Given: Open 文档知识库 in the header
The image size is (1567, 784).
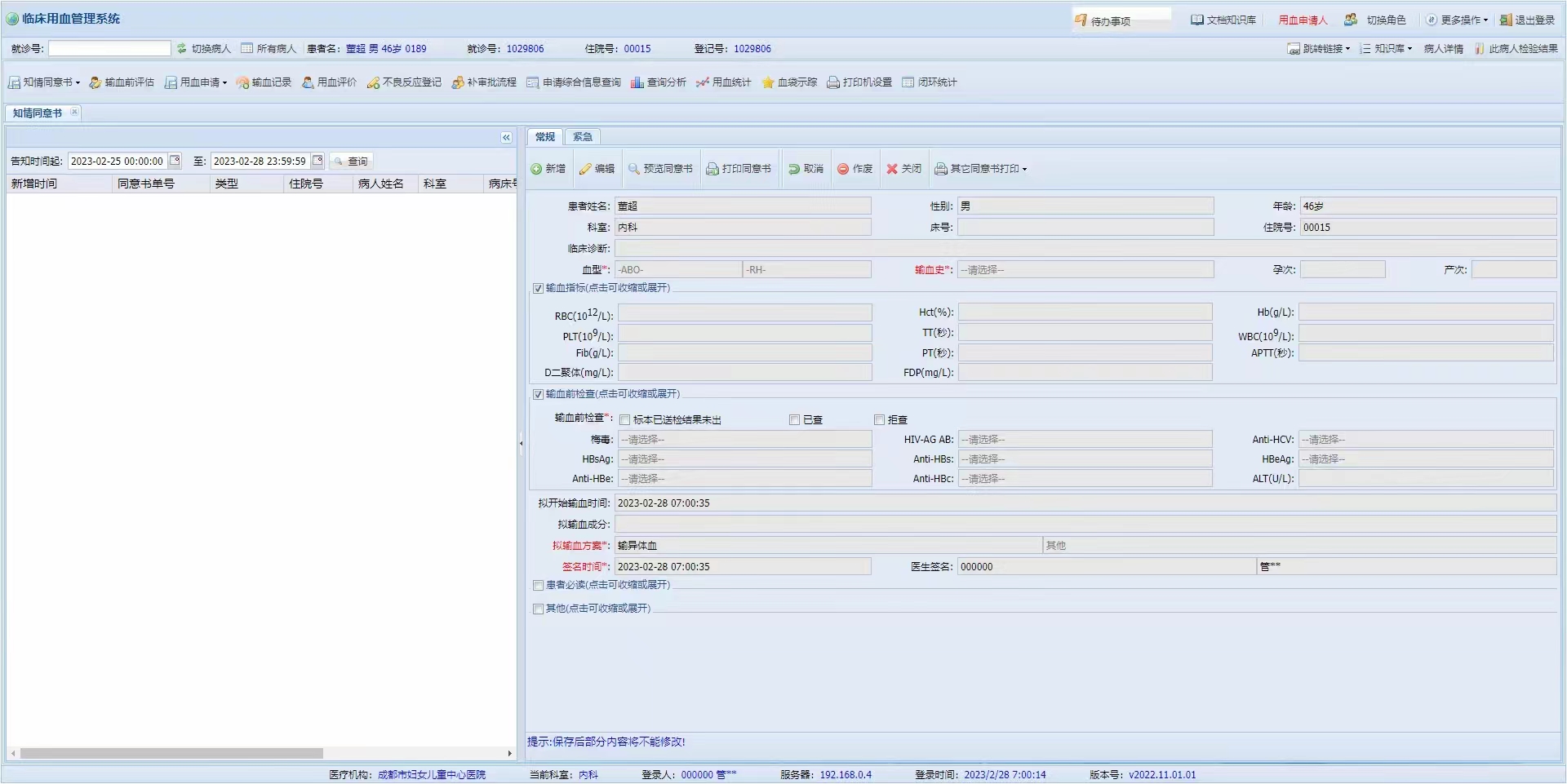Looking at the screenshot, I should 1223,20.
